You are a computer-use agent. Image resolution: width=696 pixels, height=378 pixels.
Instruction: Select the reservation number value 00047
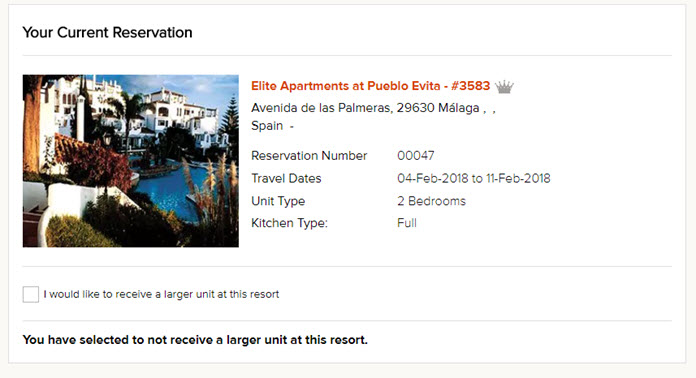coord(415,156)
